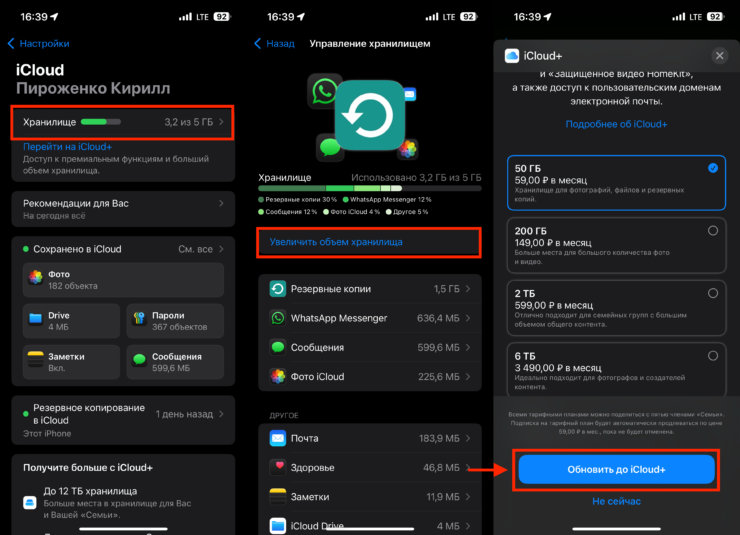Select the 6 ТБ plan radio button
Viewport: 740px width, 535px height.
click(x=713, y=356)
